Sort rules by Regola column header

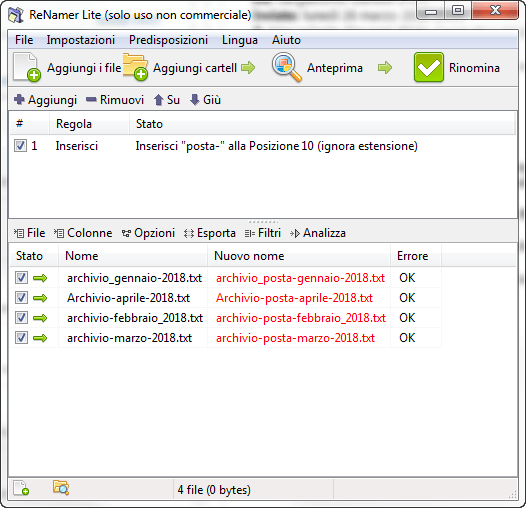coord(89,124)
